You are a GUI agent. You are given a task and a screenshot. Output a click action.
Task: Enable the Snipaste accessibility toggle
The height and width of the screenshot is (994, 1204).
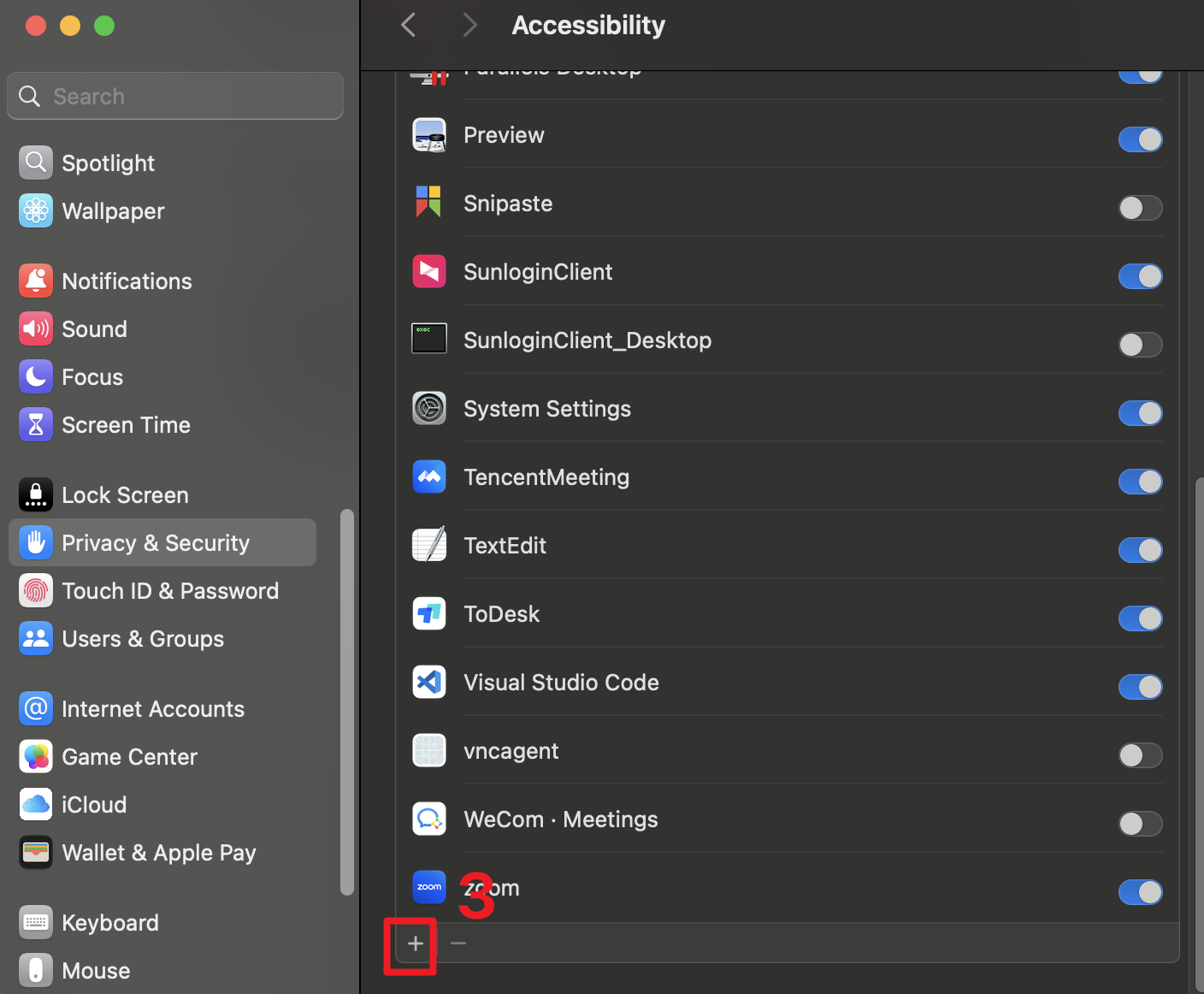pos(1141,208)
